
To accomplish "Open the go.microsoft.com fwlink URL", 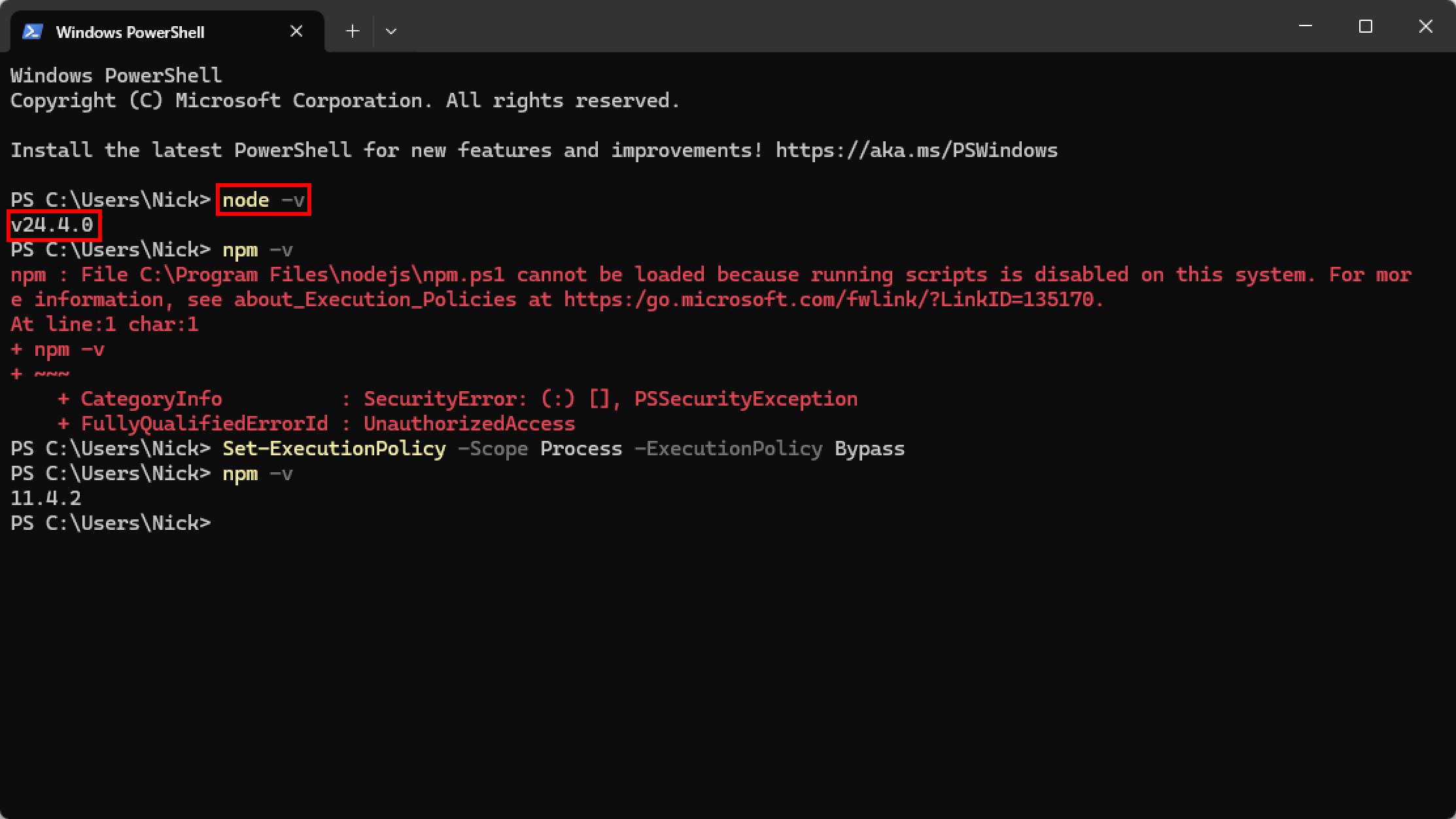I will (x=834, y=300).
